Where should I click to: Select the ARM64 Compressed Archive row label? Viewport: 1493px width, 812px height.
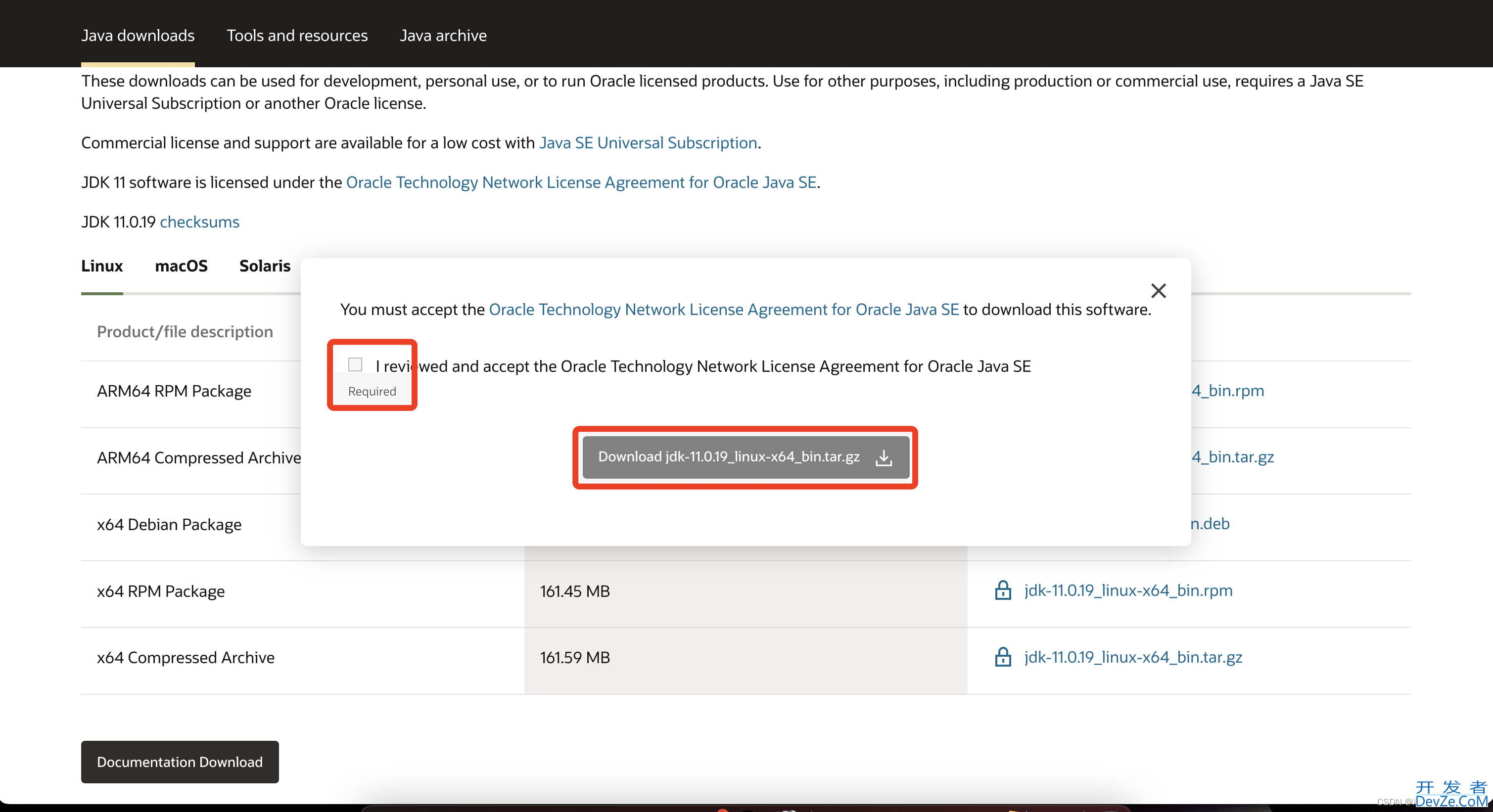[199, 457]
